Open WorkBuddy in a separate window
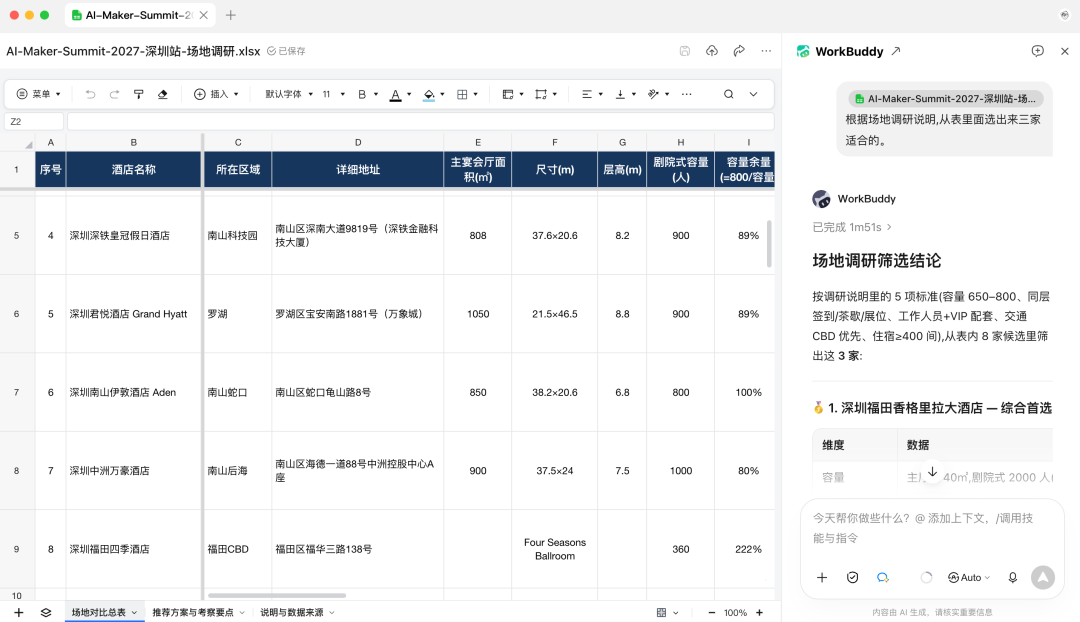The width and height of the screenshot is (1080, 622). click(x=895, y=51)
